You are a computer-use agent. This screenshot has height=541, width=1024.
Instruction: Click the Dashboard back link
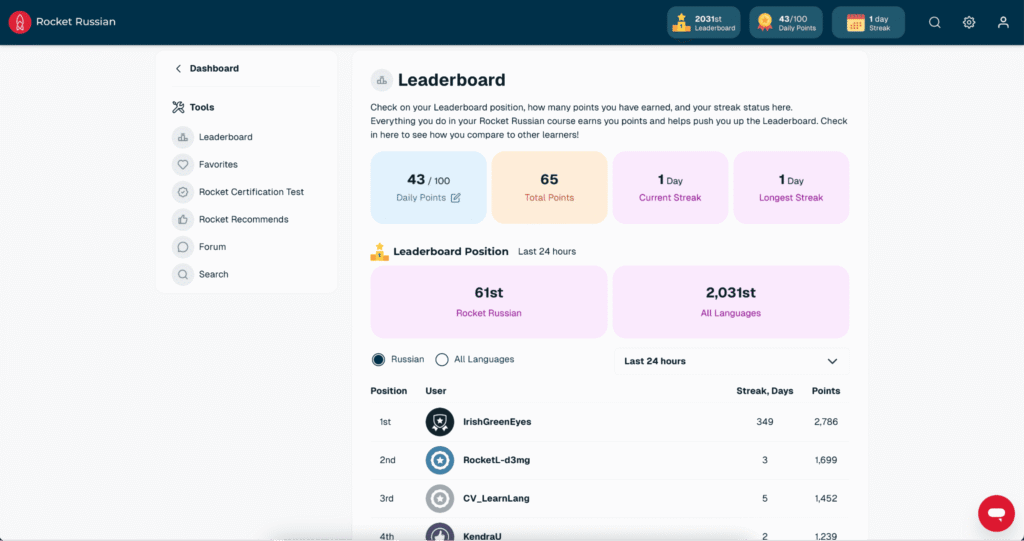tap(214, 69)
